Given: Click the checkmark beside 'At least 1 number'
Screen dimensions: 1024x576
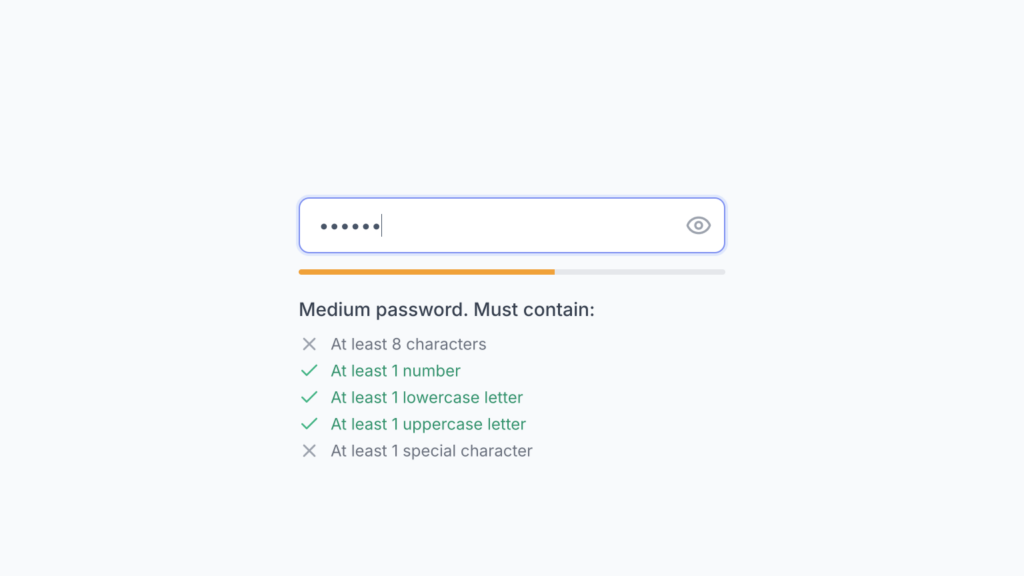Looking at the screenshot, I should click(310, 371).
